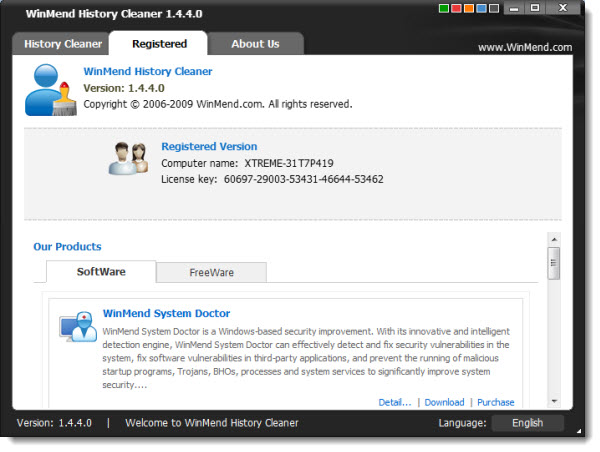Viewport: 600px width, 452px height.
Task: Apply the red skin color
Action: pyautogui.click(x=456, y=10)
